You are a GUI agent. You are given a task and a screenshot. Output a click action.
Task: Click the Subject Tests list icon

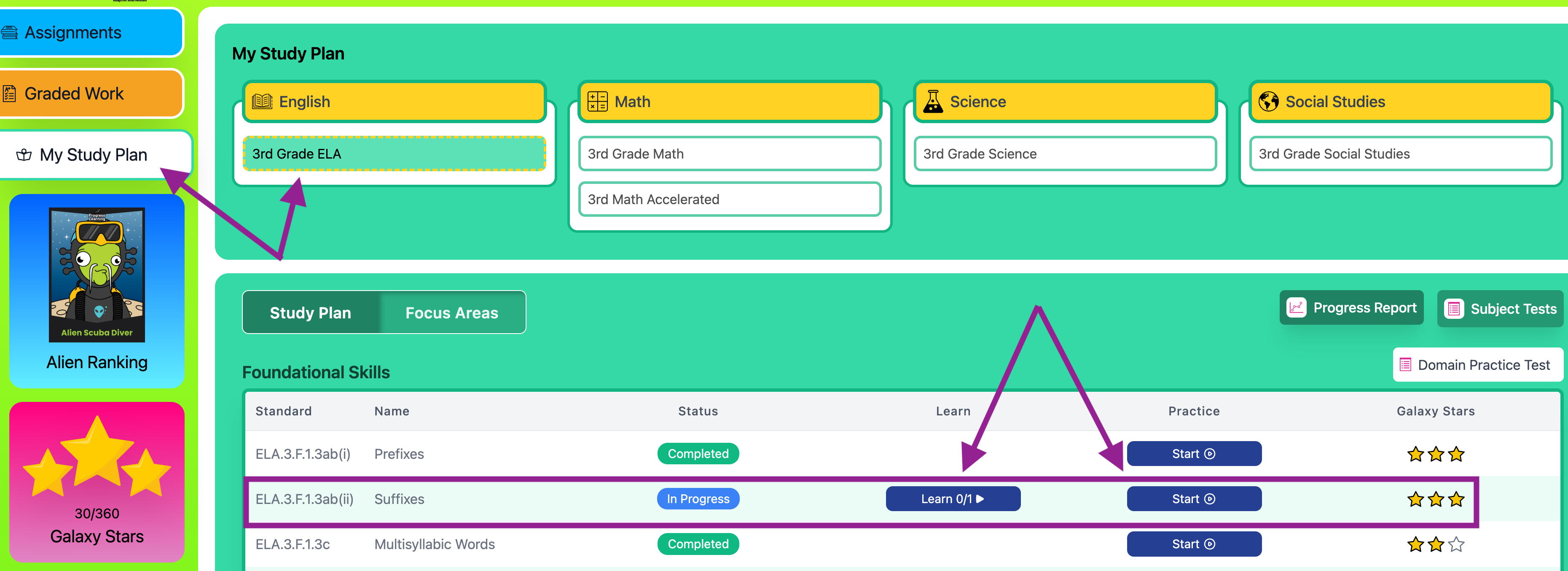(x=1454, y=309)
